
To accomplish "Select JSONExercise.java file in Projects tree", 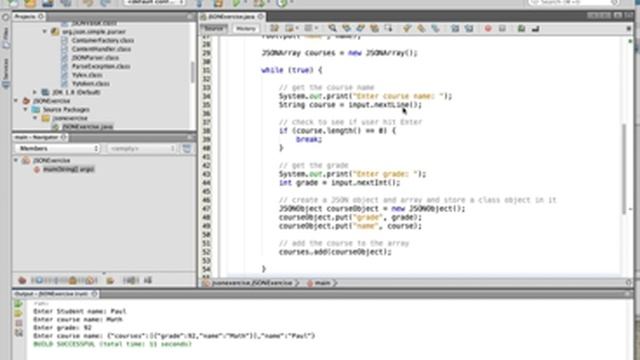I will tap(87, 127).
